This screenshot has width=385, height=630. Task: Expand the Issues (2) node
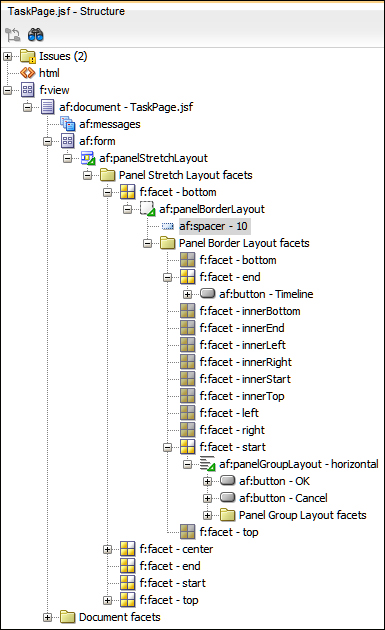7,56
